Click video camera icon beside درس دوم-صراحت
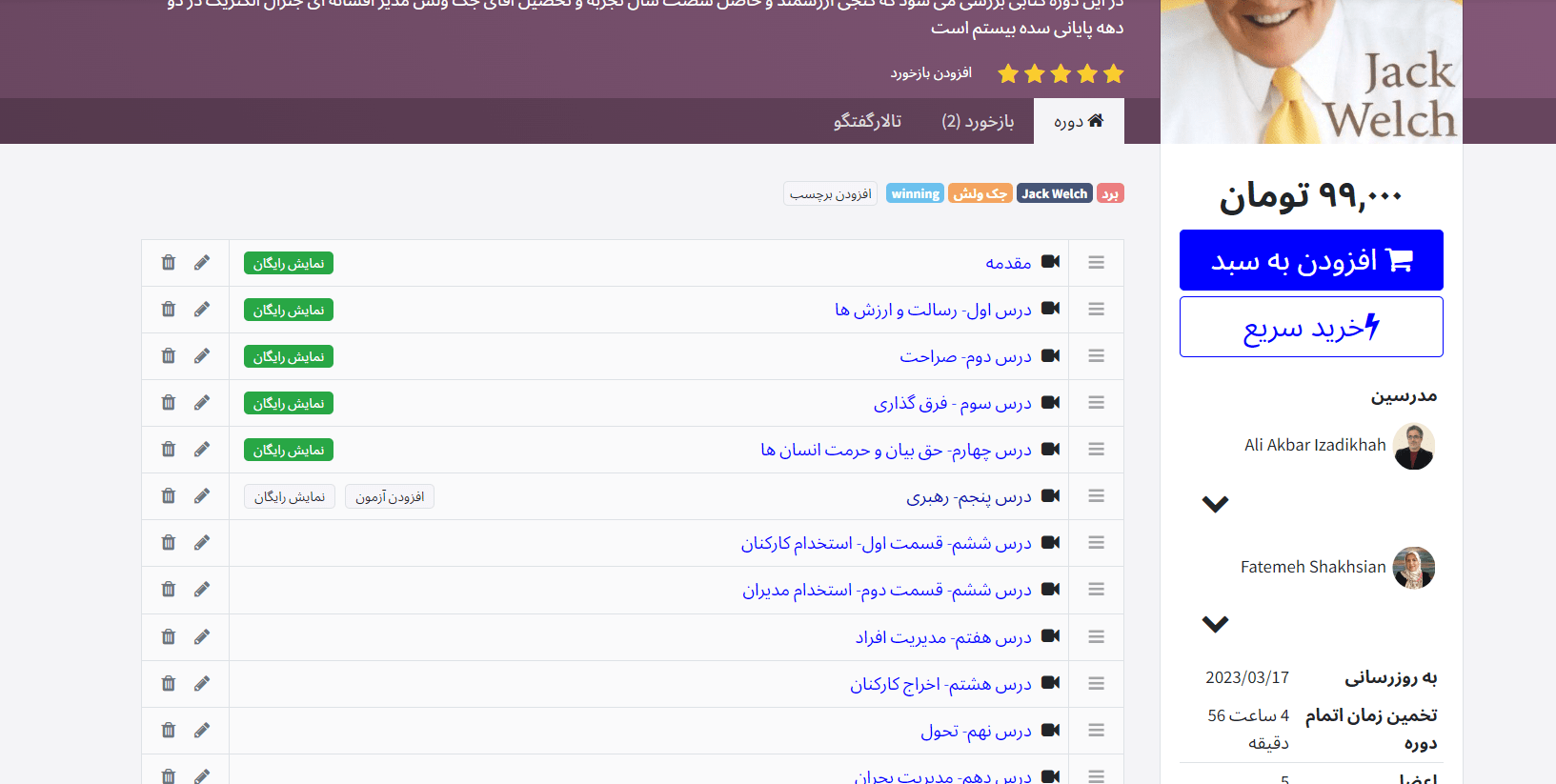1556x784 pixels. tap(1051, 355)
